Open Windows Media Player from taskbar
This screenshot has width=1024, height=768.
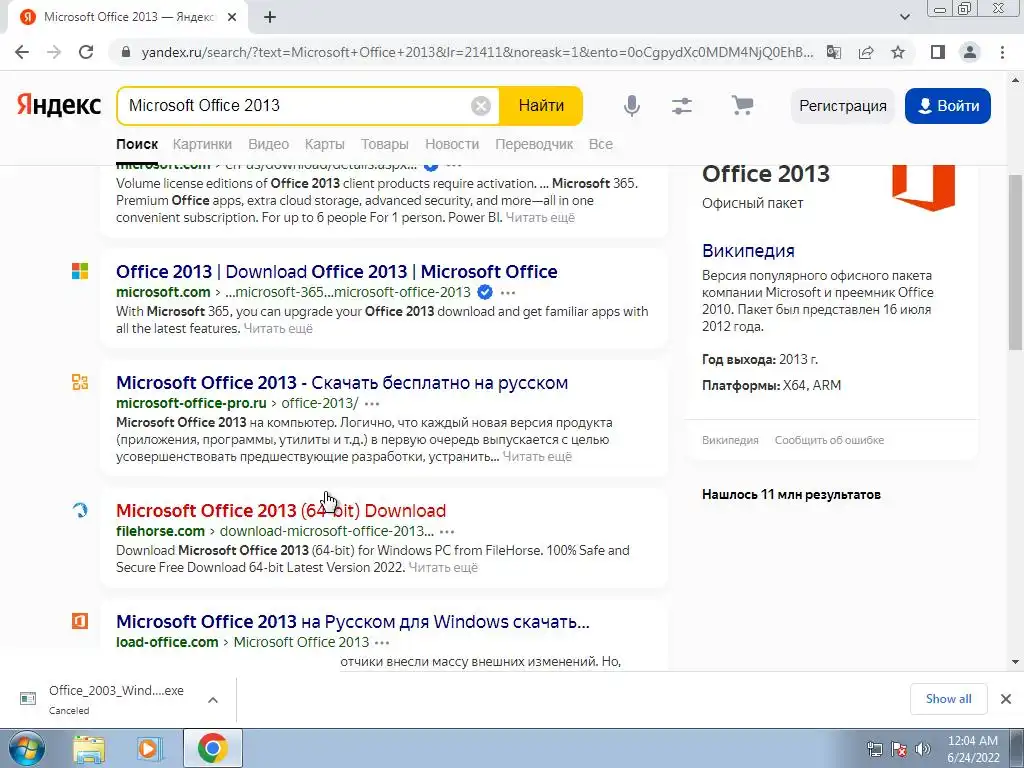pyautogui.click(x=148, y=748)
